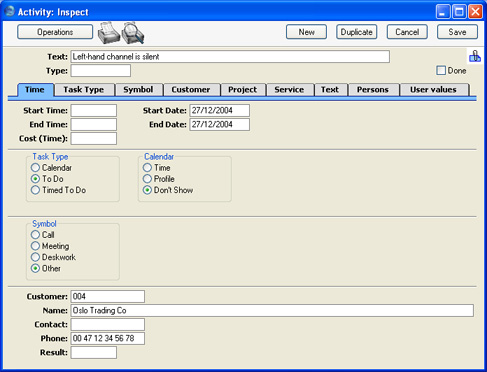Image resolution: width=487 pixels, height=372 pixels.
Task: Click the Customer number field
Action: tap(108, 296)
